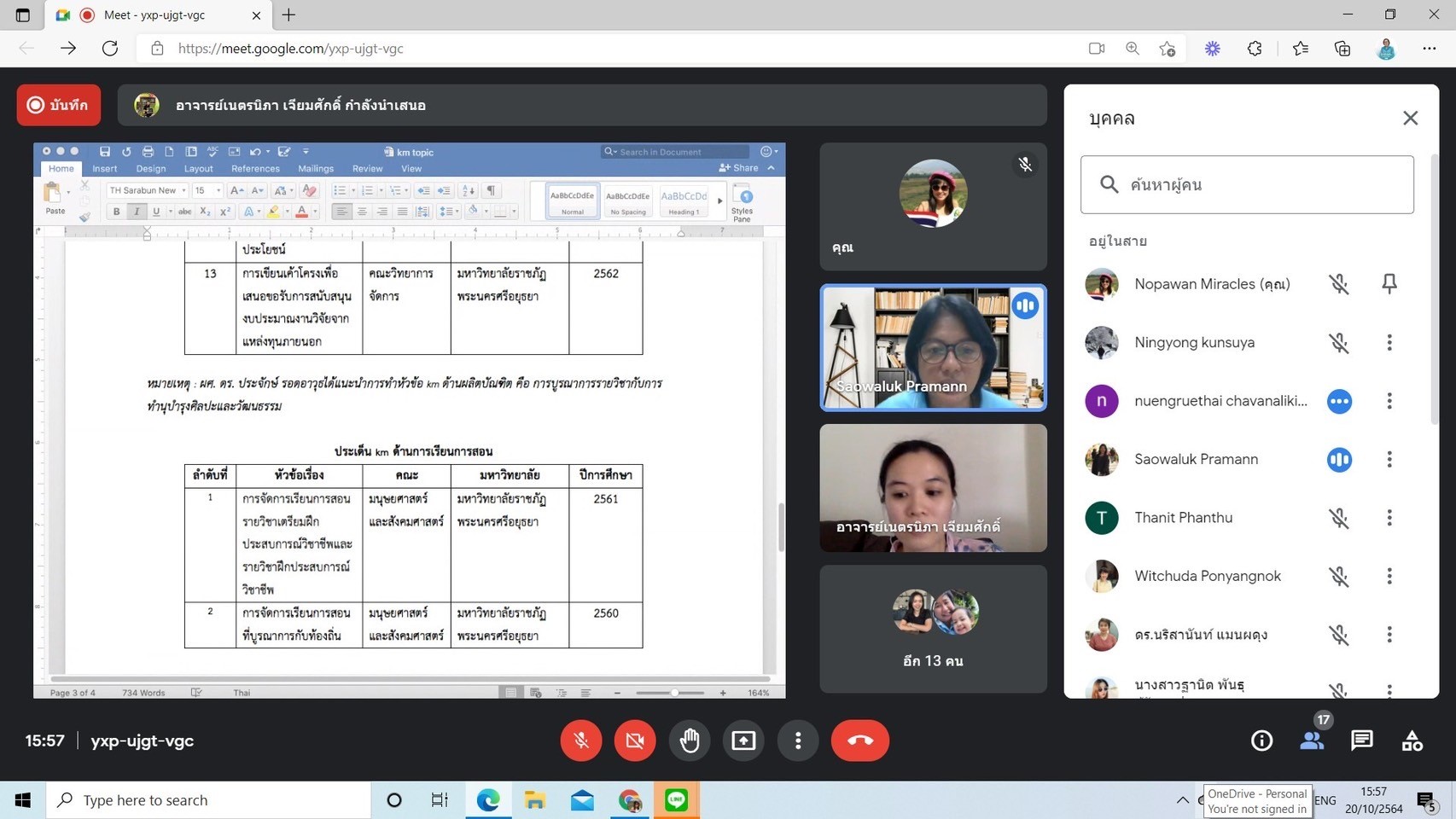Image resolution: width=1456 pixels, height=819 pixels.
Task: Pin Nopawan Miracles (คุณ) to the screen
Action: [x=1389, y=284]
